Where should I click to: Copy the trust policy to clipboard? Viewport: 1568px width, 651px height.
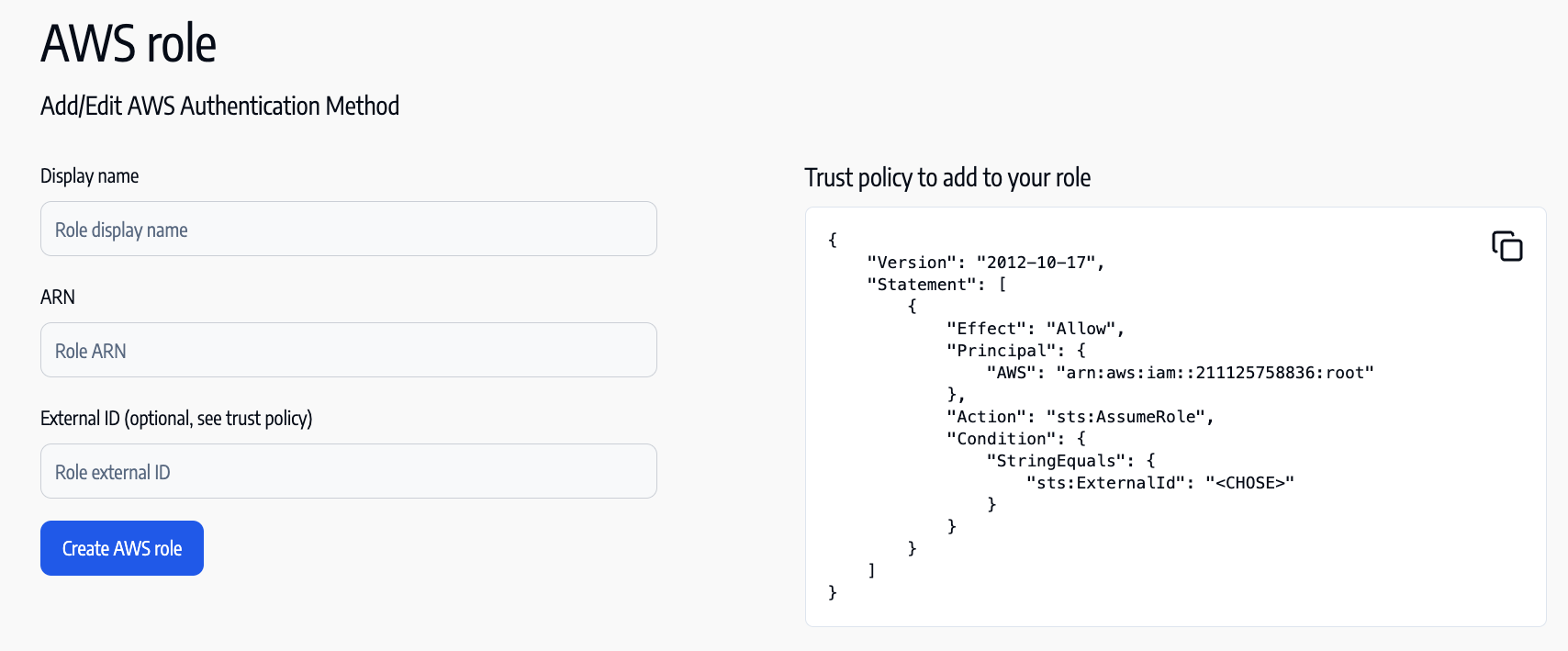click(1506, 246)
